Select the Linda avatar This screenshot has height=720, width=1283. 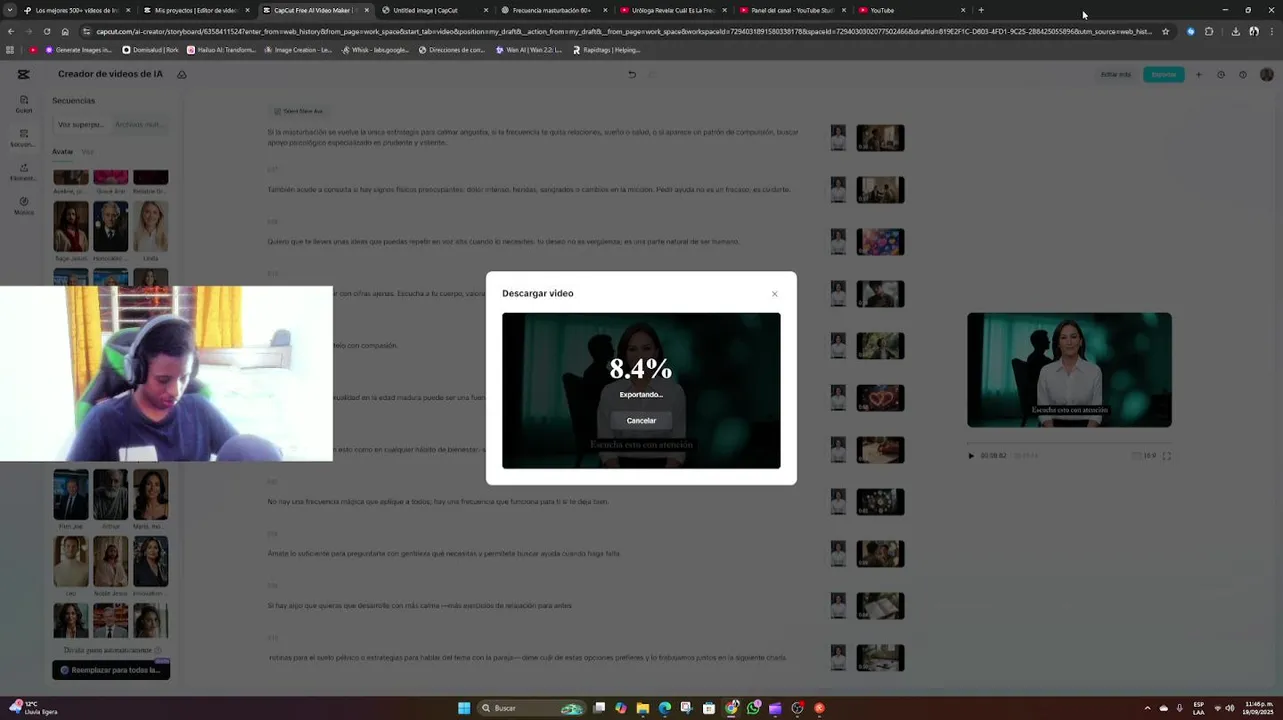[x=151, y=227]
